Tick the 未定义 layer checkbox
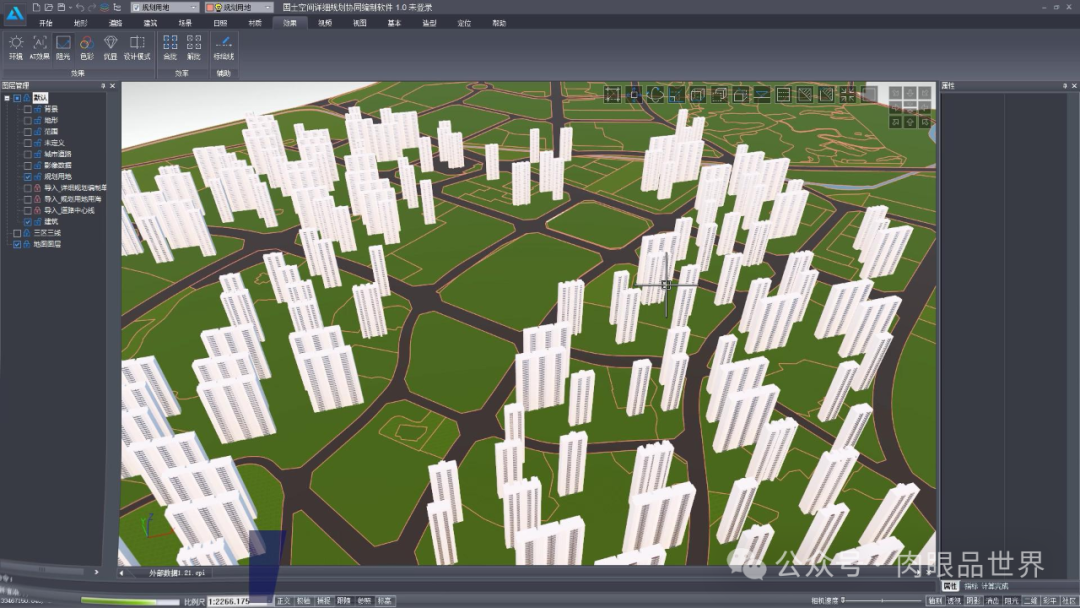The image size is (1080, 608). (28, 143)
